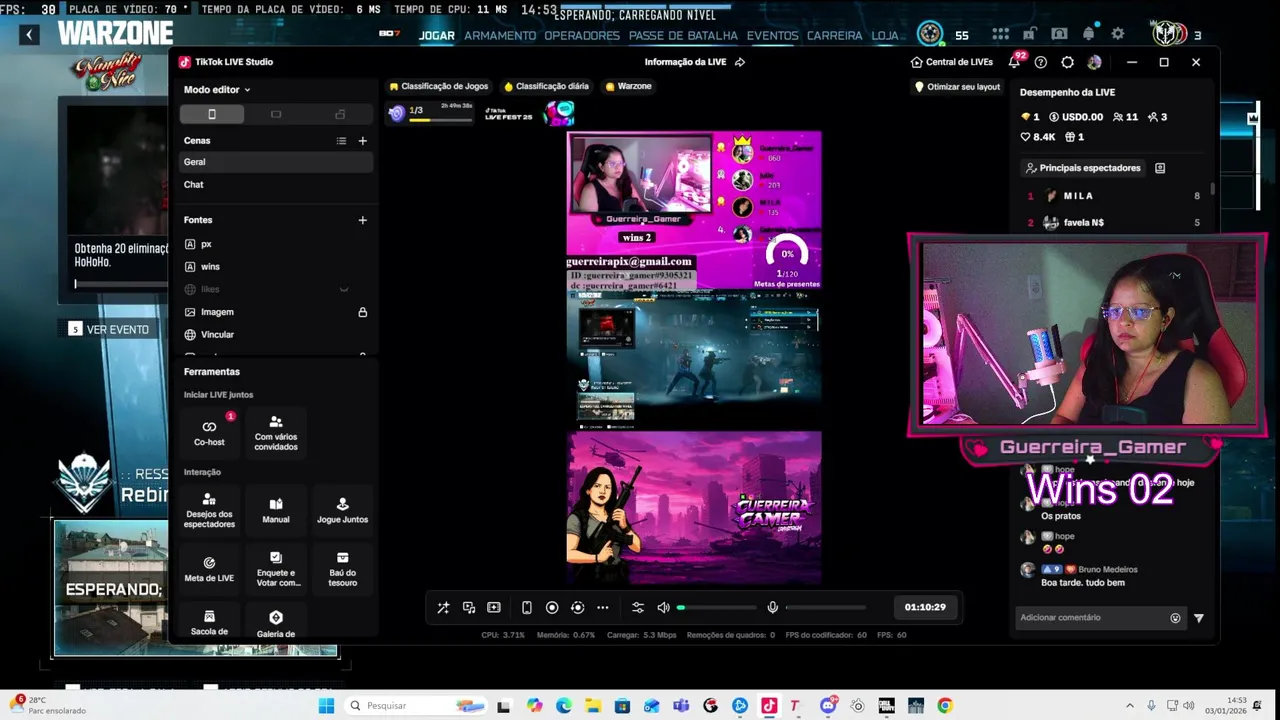Open the Co-host tool

point(209,432)
